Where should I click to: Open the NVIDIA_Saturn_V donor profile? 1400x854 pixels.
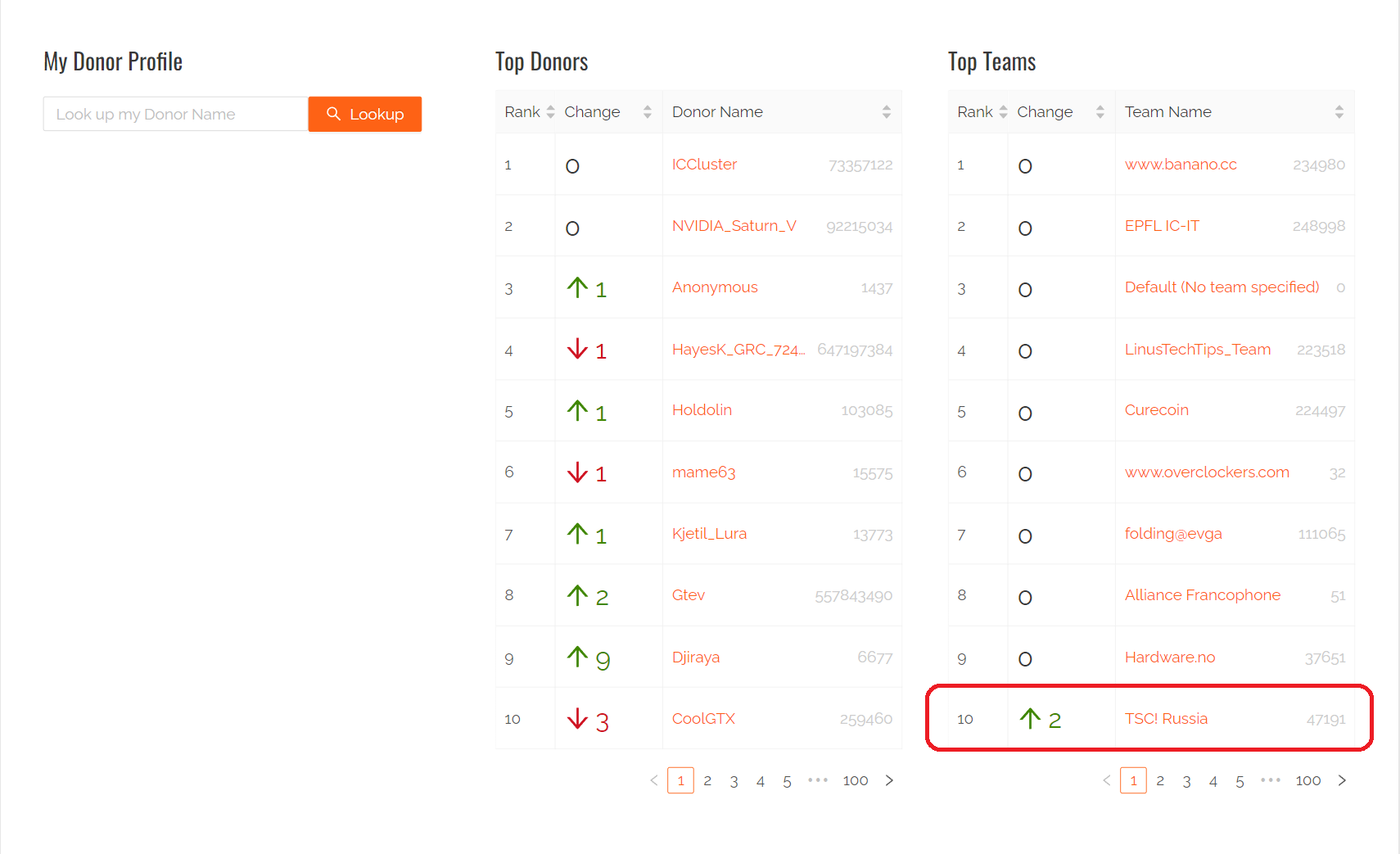tap(734, 226)
